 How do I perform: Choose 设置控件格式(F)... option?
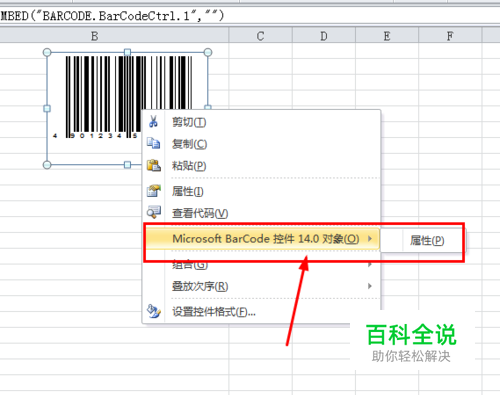tap(262, 312)
